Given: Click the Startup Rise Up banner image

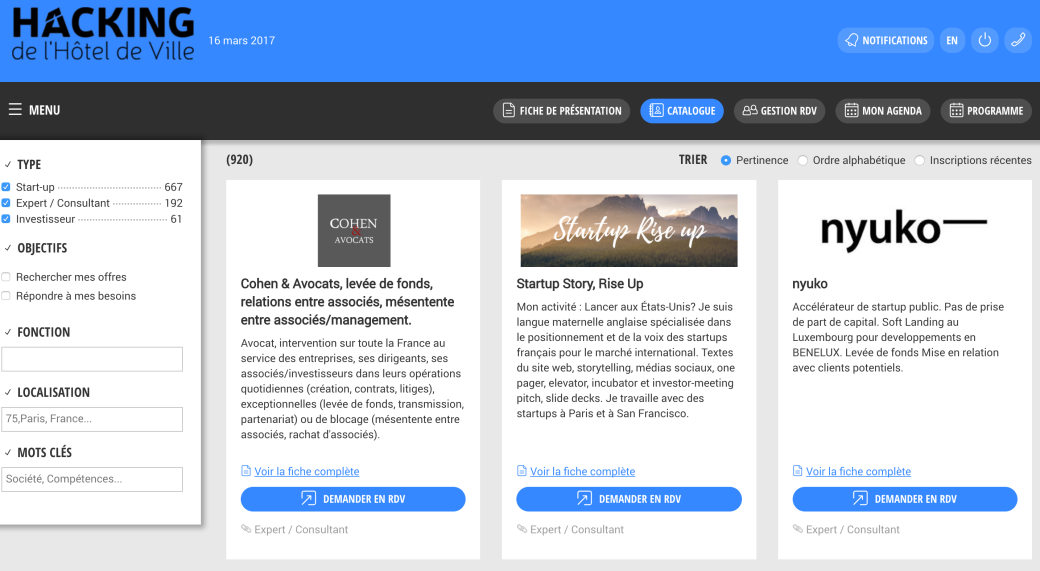Looking at the screenshot, I should pos(629,231).
